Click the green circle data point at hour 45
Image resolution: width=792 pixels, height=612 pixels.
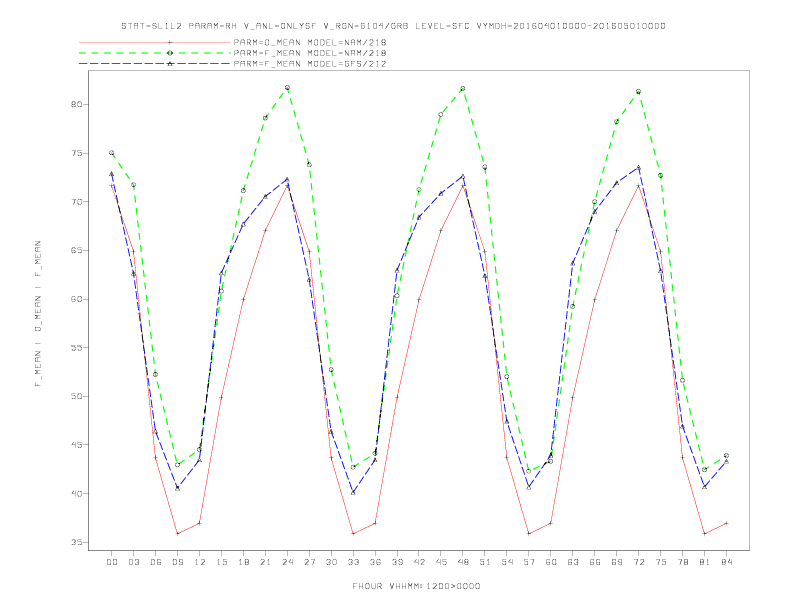tap(441, 115)
